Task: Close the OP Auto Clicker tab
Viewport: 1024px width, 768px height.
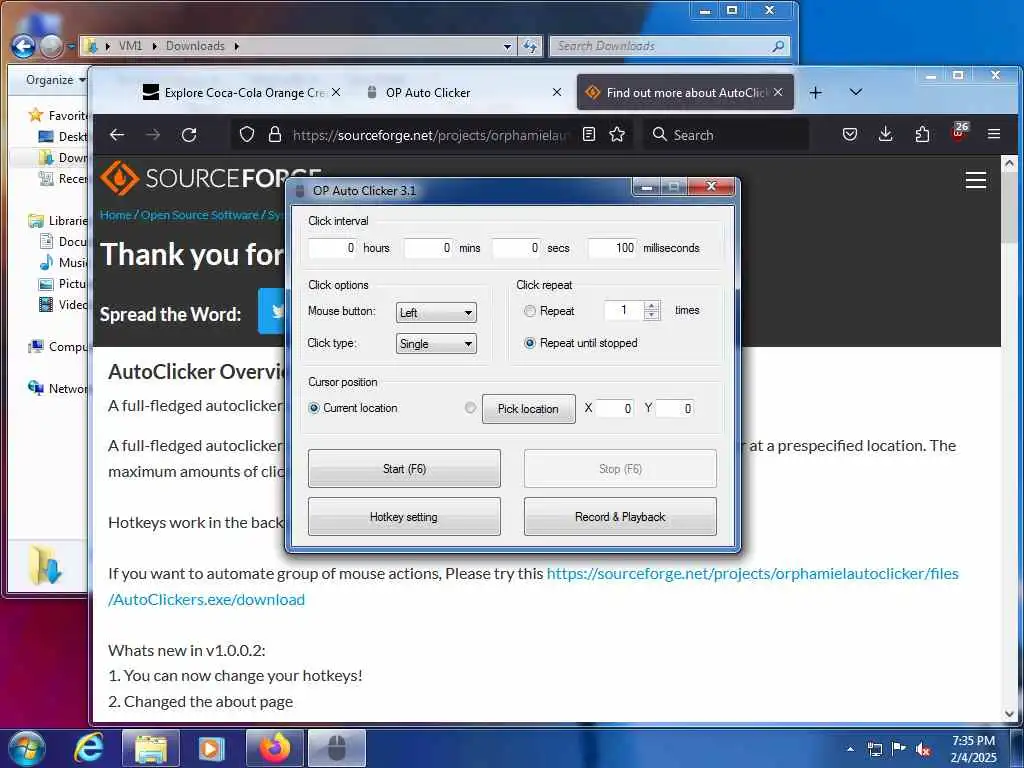Action: coord(557,93)
